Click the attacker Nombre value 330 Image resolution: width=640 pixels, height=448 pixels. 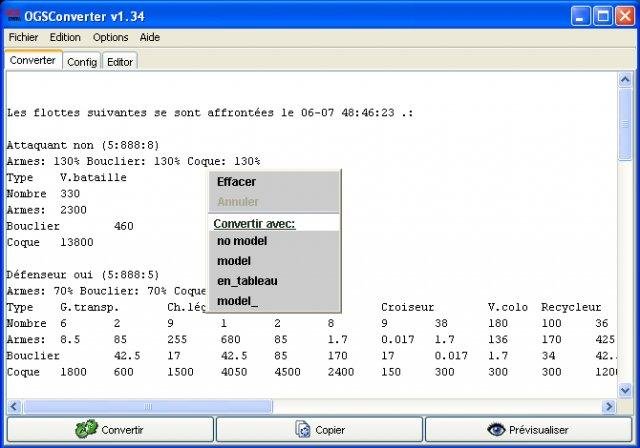point(70,194)
